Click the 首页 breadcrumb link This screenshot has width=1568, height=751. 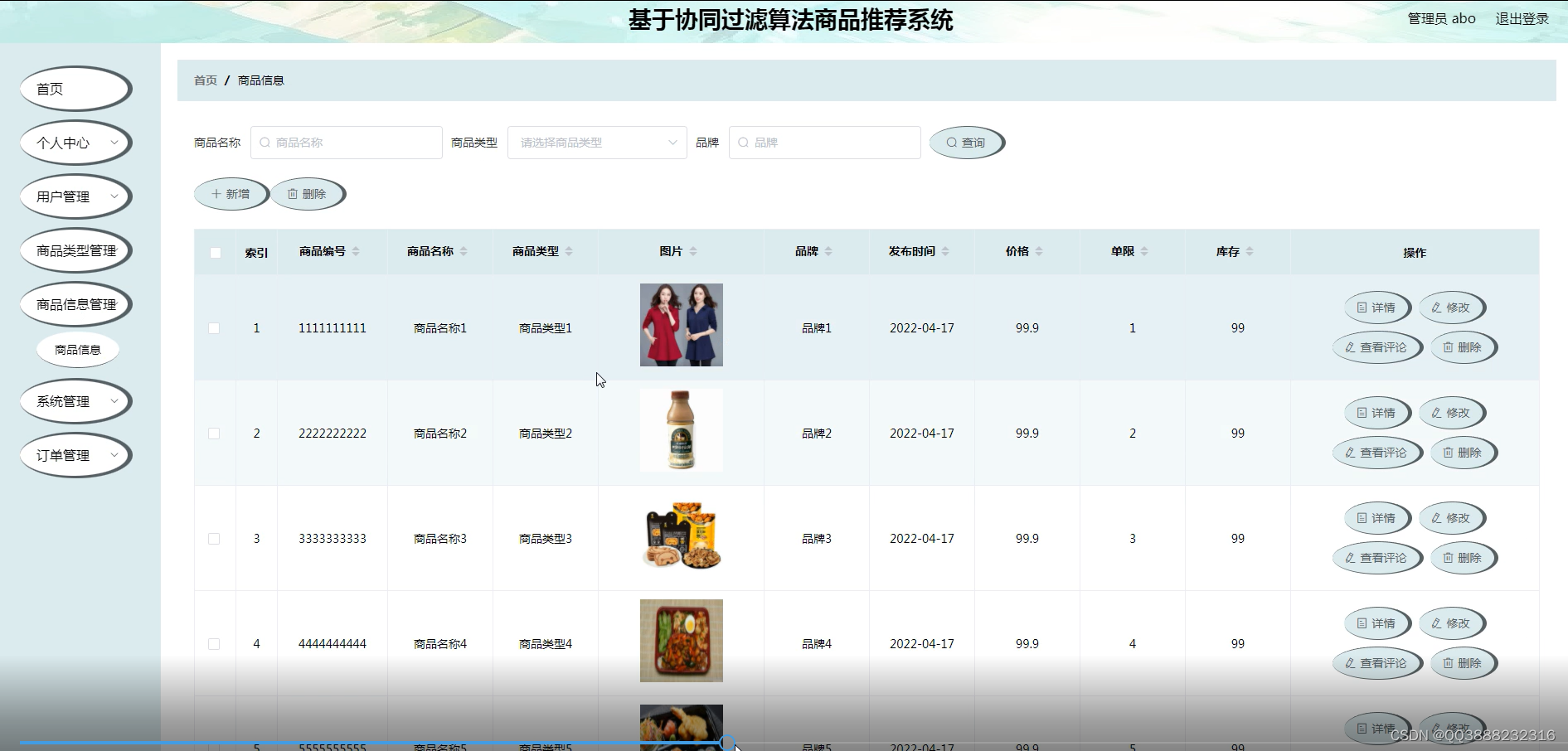click(206, 80)
